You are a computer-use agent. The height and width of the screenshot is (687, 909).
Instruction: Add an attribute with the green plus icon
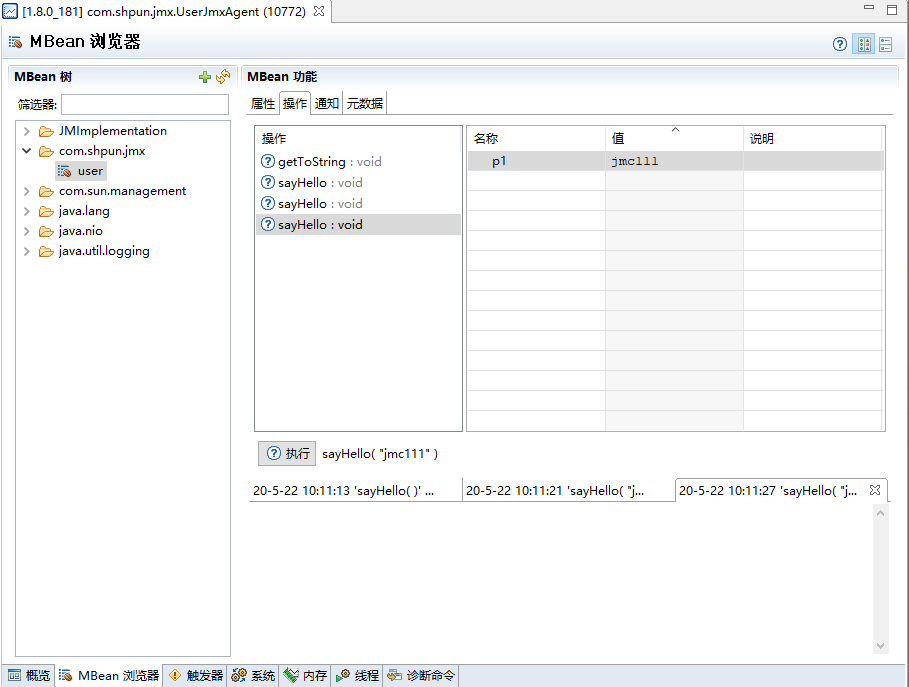pos(204,76)
